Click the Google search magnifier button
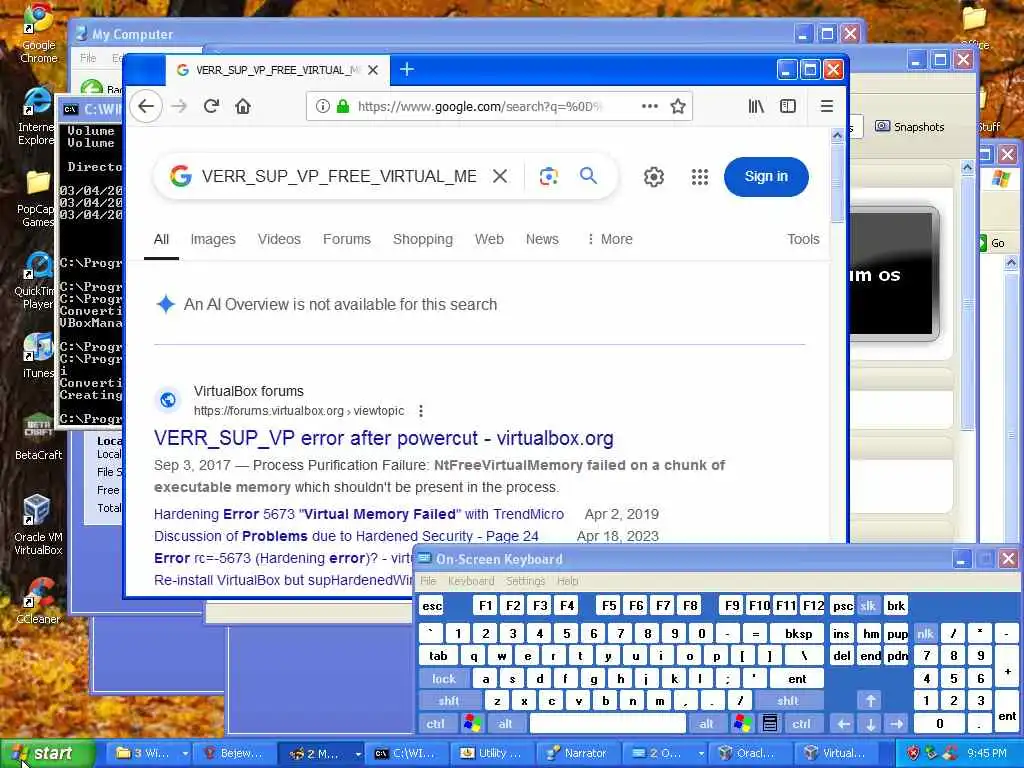 (588, 176)
